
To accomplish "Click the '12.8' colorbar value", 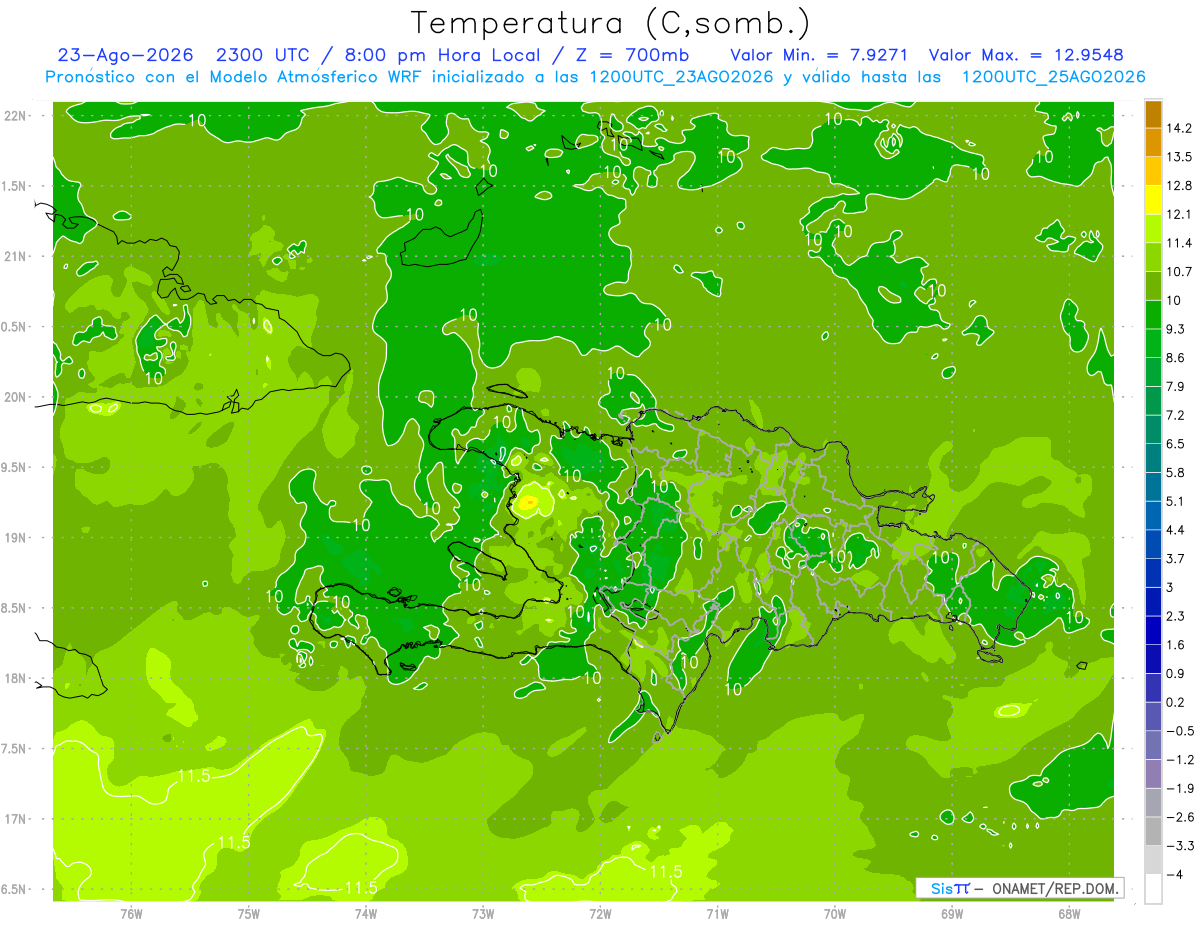I will click(x=1179, y=186).
